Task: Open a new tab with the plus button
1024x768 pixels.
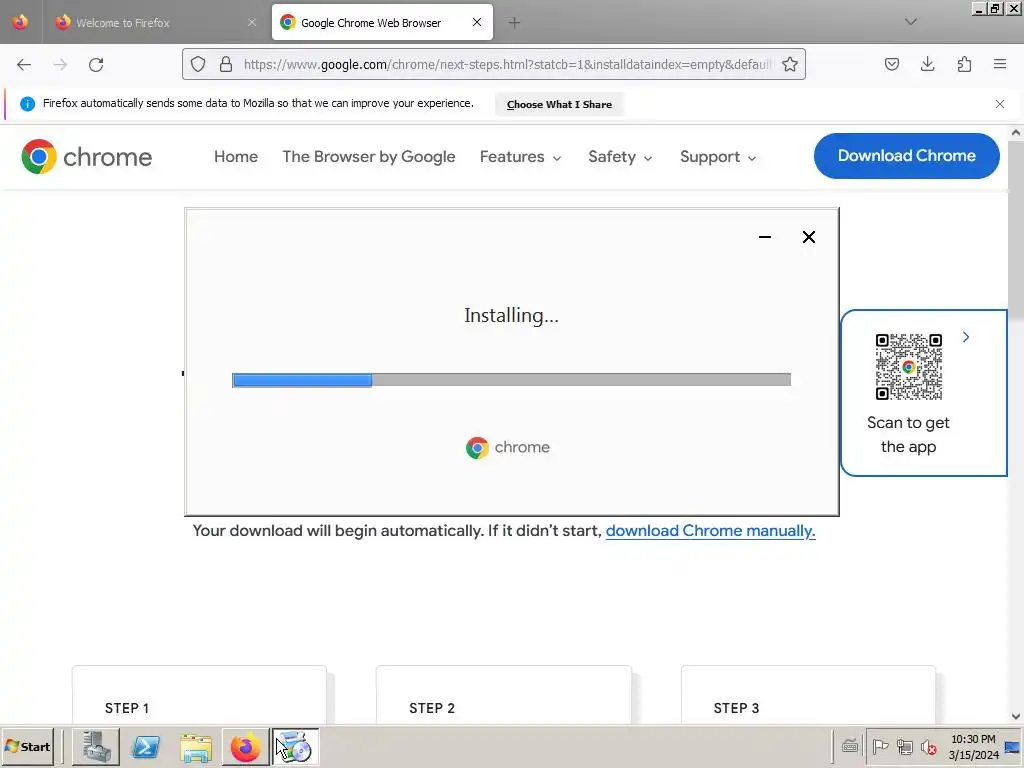Action: pos(514,23)
